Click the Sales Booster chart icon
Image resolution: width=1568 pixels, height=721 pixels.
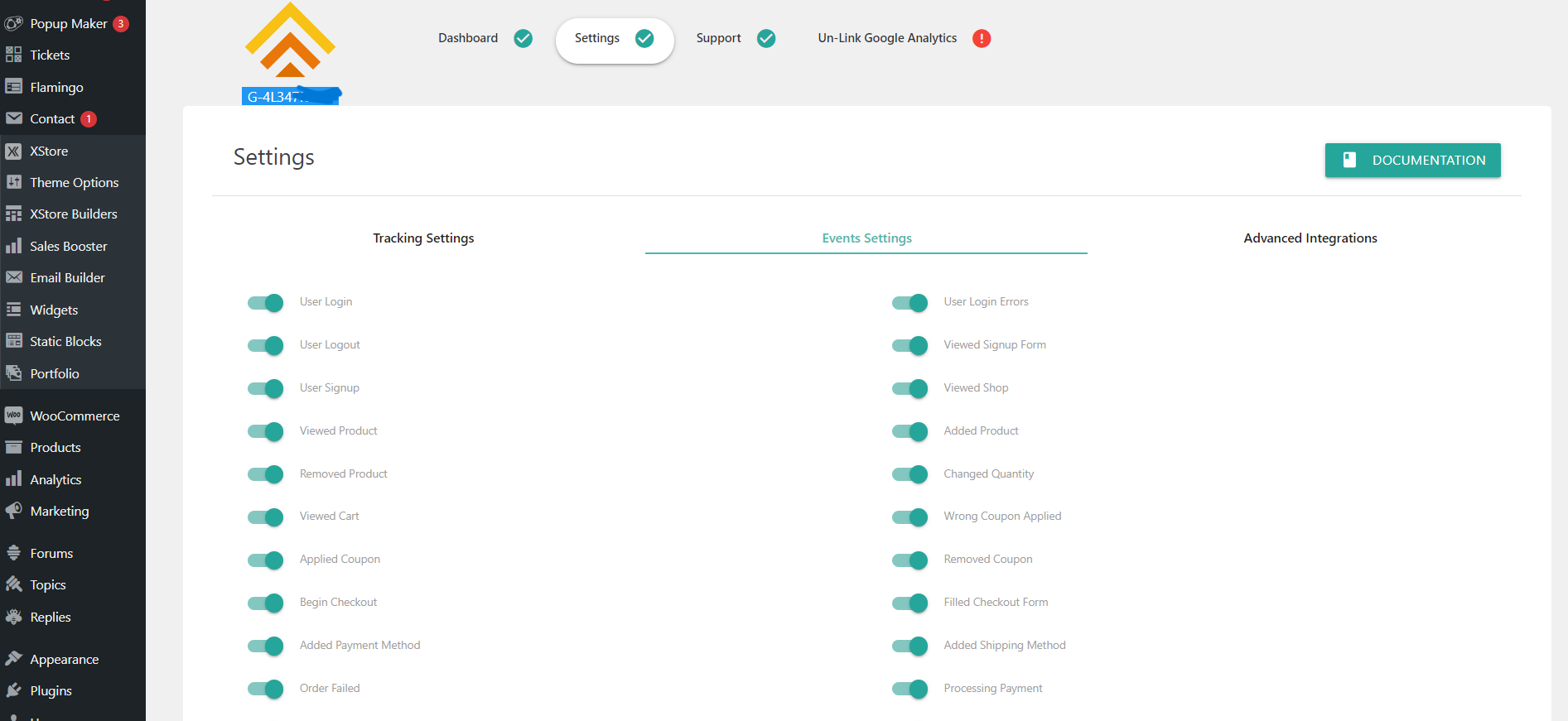pyautogui.click(x=14, y=246)
